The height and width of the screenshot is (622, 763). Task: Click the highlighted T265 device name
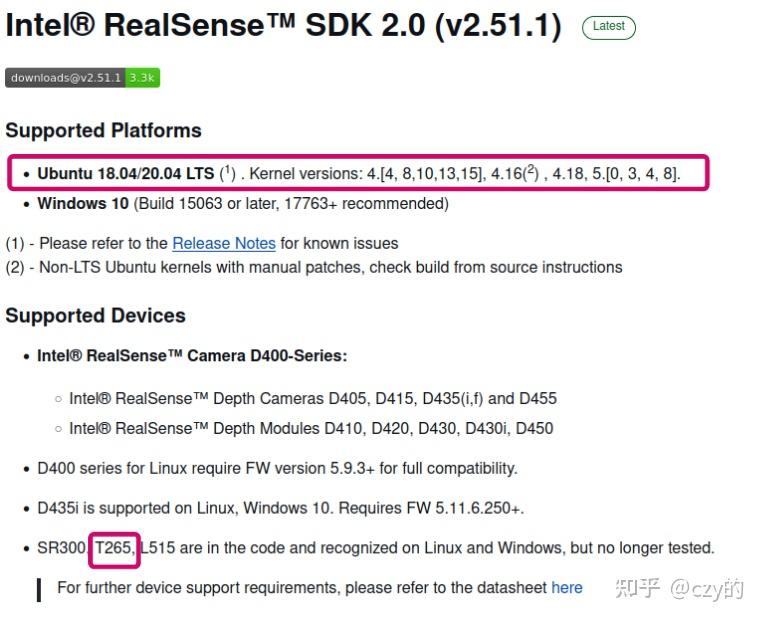pos(114,548)
